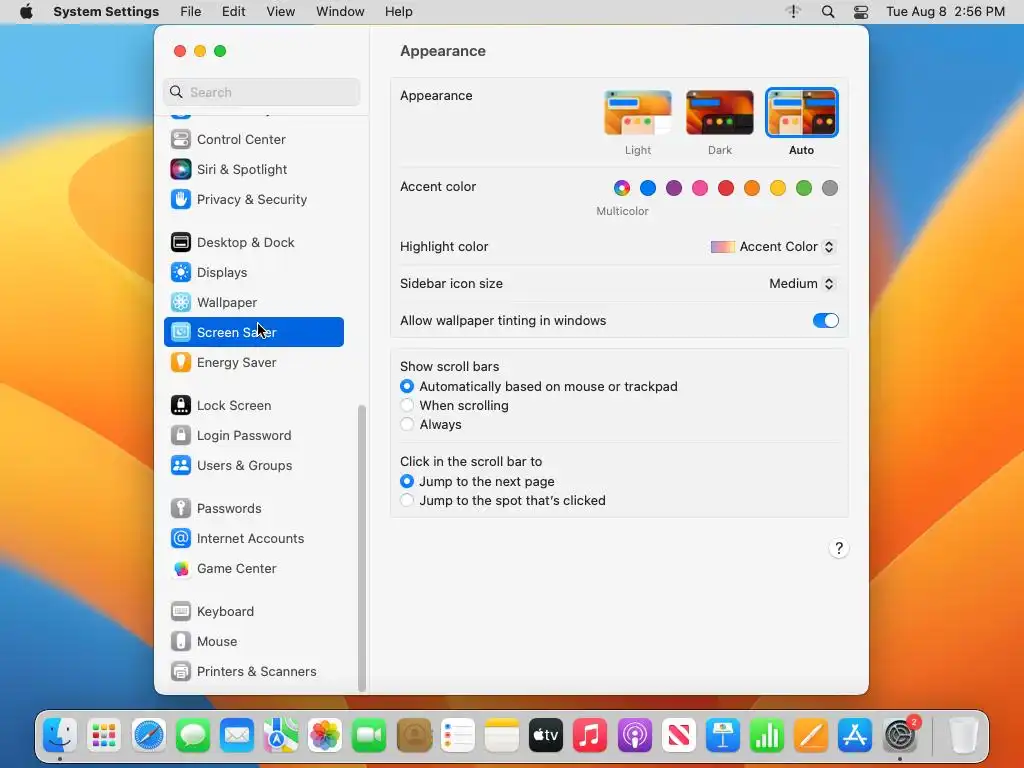Open Notes app in Dock
Viewport: 1024px width, 768px height.
coord(502,735)
